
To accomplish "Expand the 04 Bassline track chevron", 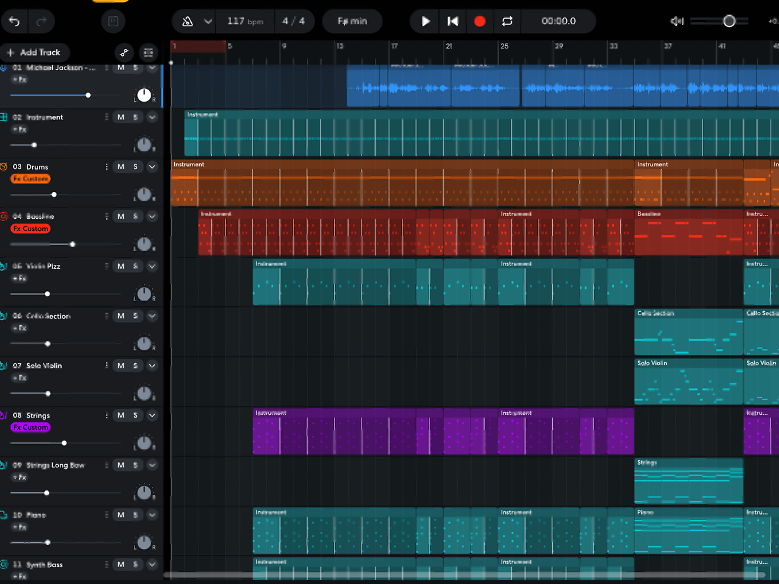I will click(152, 217).
